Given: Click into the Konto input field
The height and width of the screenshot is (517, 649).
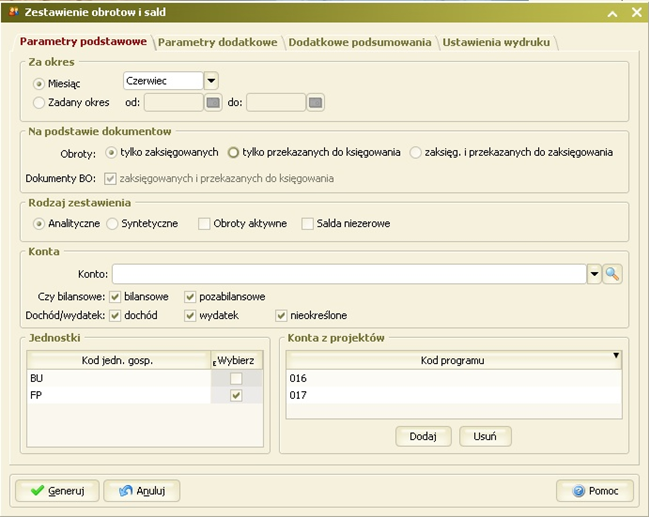Looking at the screenshot, I should point(349,274).
